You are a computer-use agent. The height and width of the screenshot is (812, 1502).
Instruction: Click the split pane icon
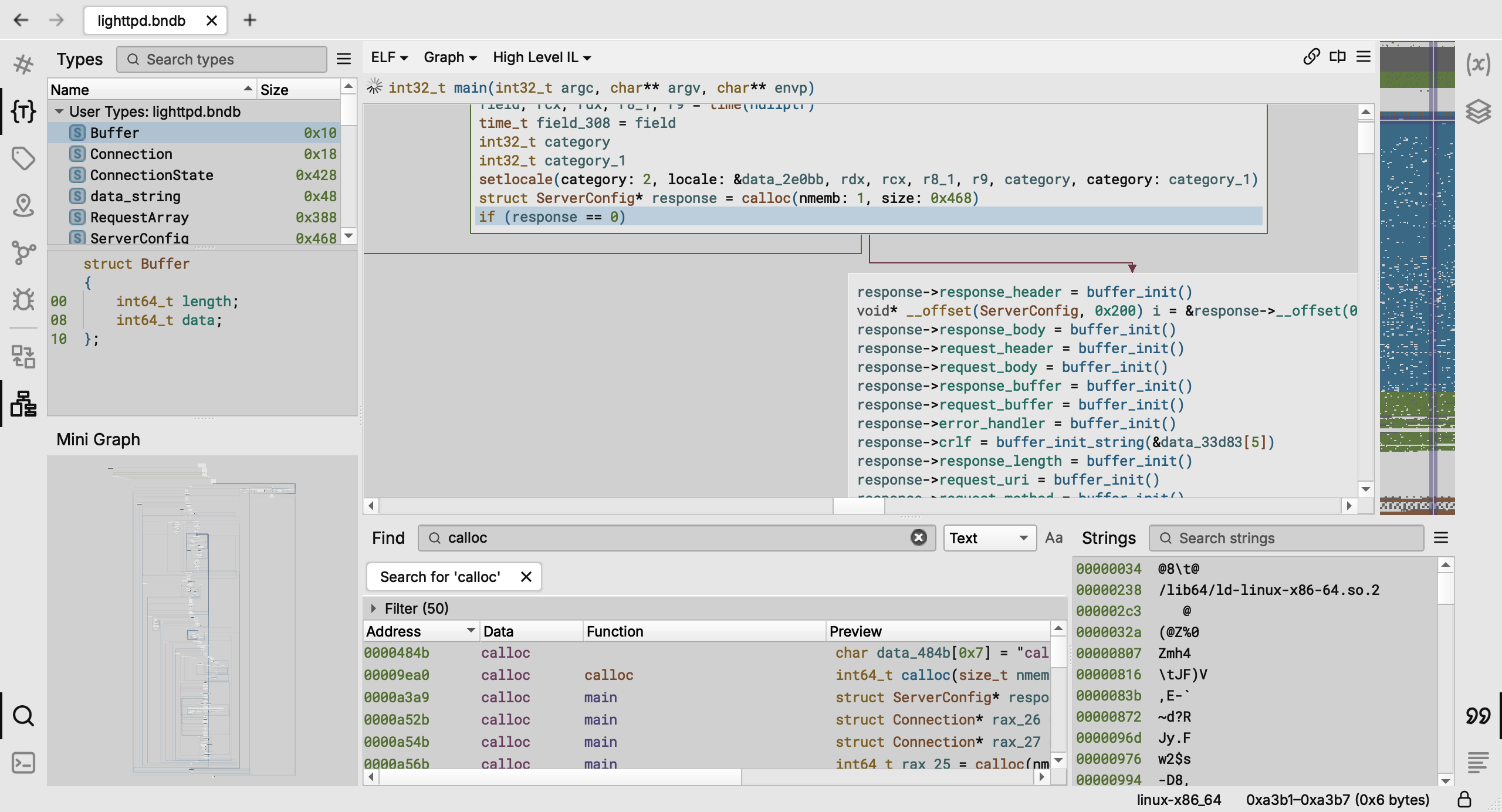coord(1338,57)
